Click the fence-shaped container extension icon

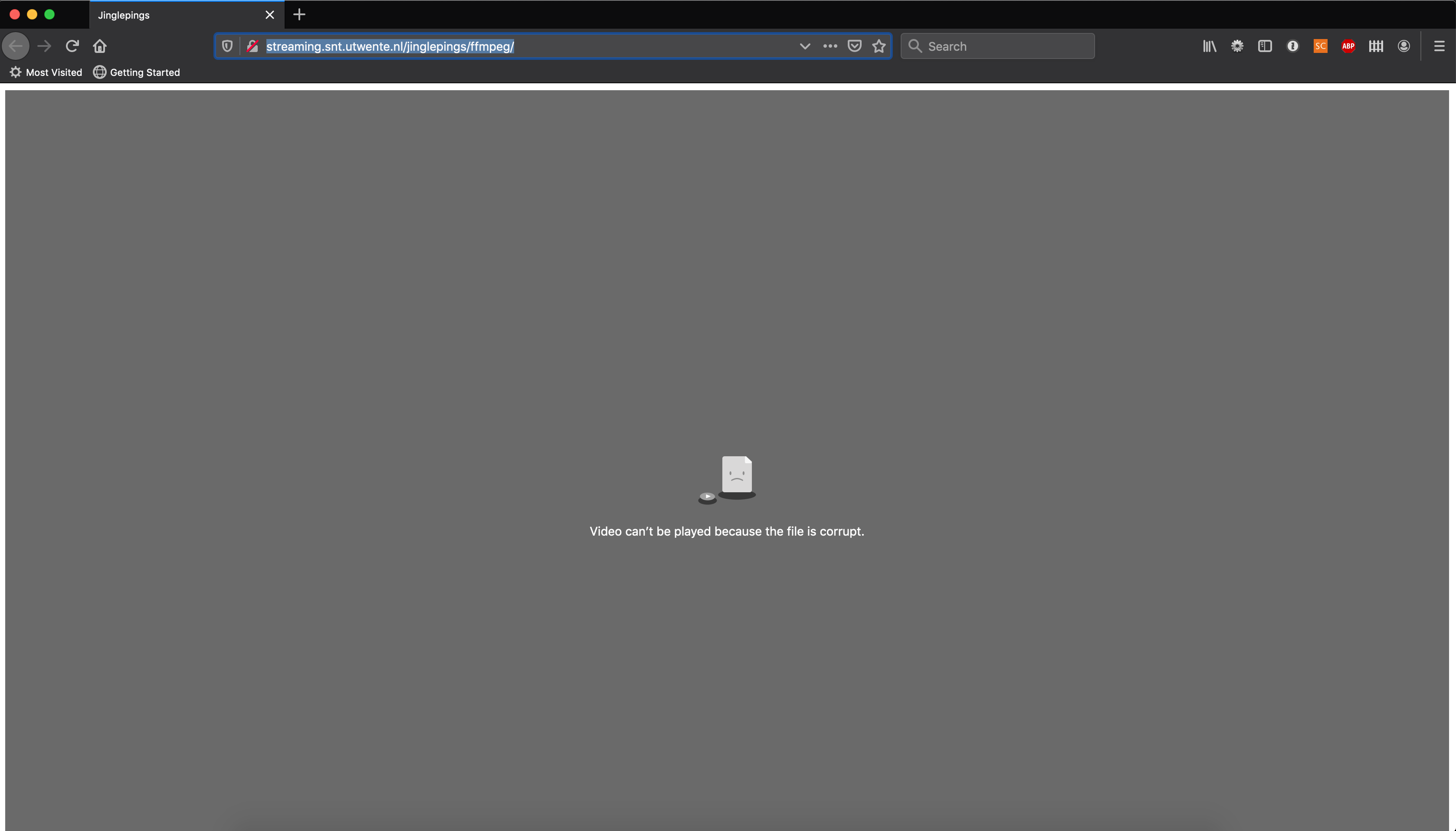[1376, 46]
